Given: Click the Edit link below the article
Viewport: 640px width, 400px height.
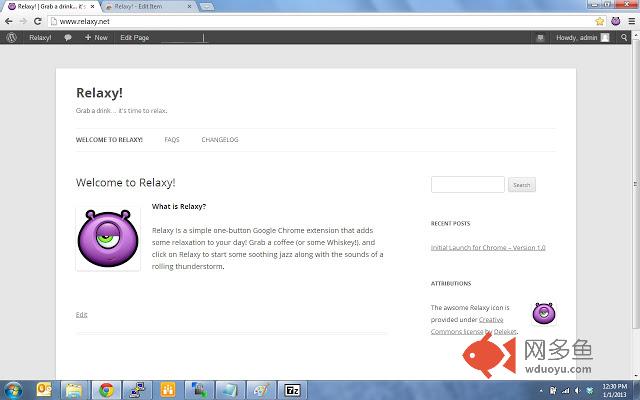Looking at the screenshot, I should (82, 314).
